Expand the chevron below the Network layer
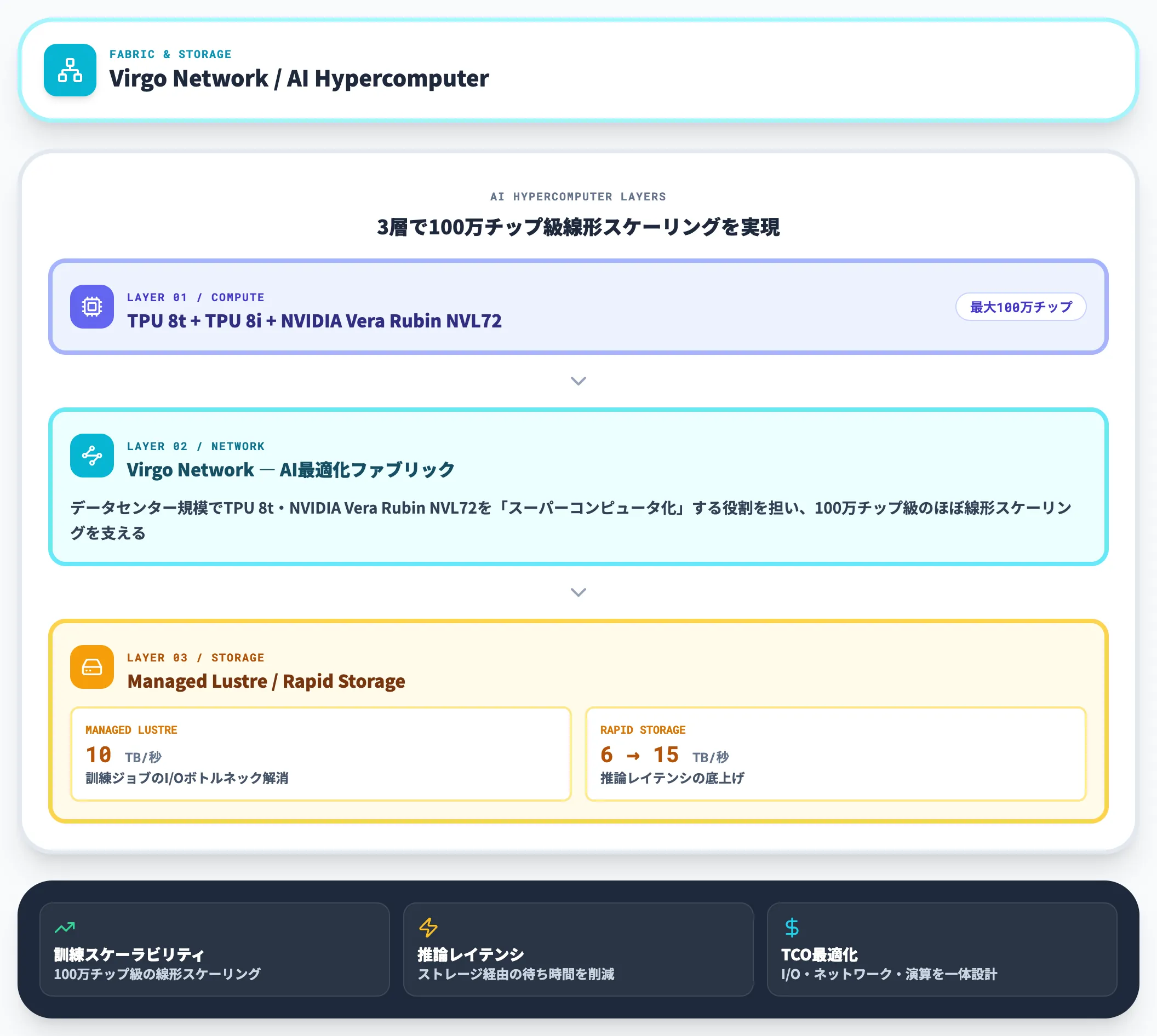1157x1036 pixels. click(578, 592)
